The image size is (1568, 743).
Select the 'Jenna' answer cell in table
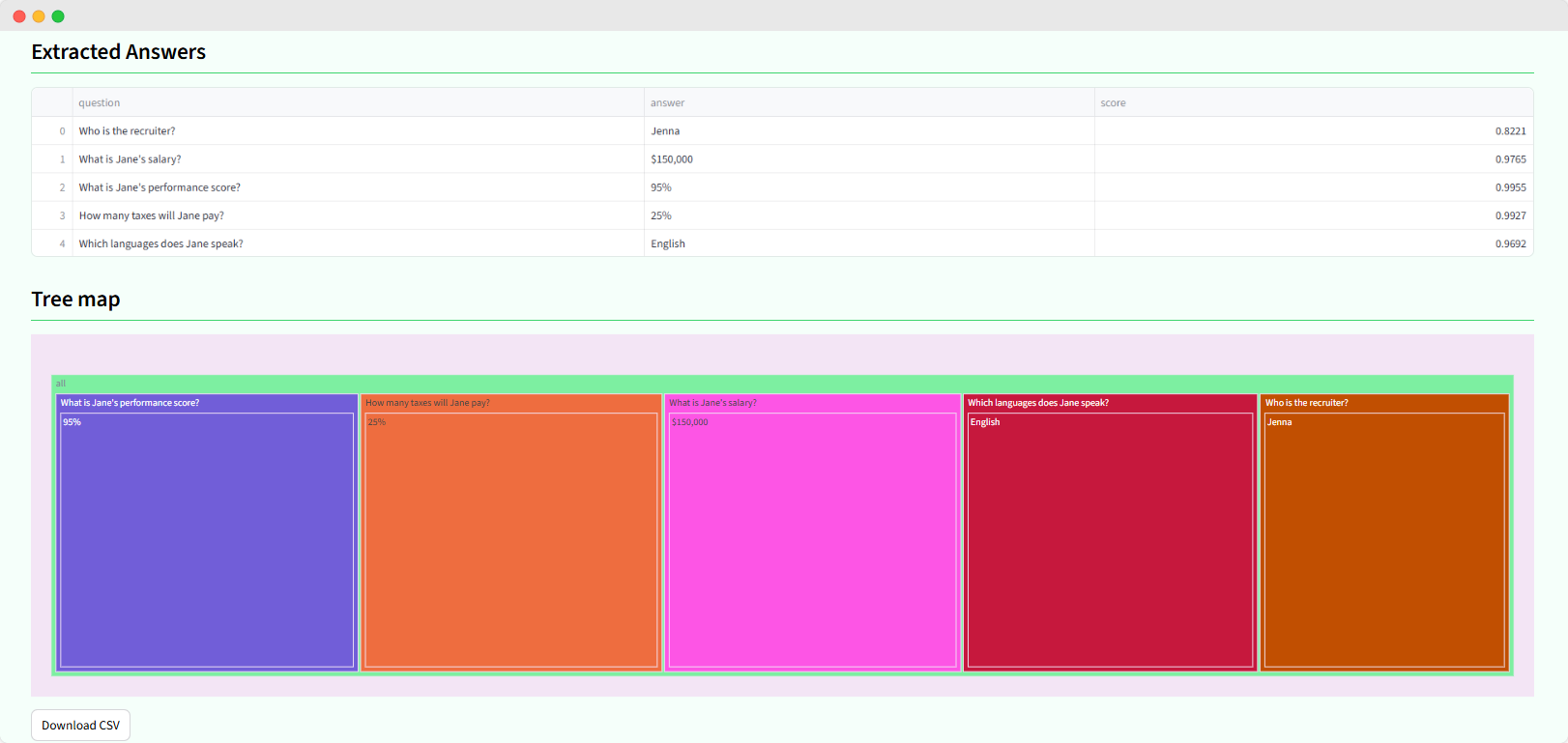click(x=869, y=131)
